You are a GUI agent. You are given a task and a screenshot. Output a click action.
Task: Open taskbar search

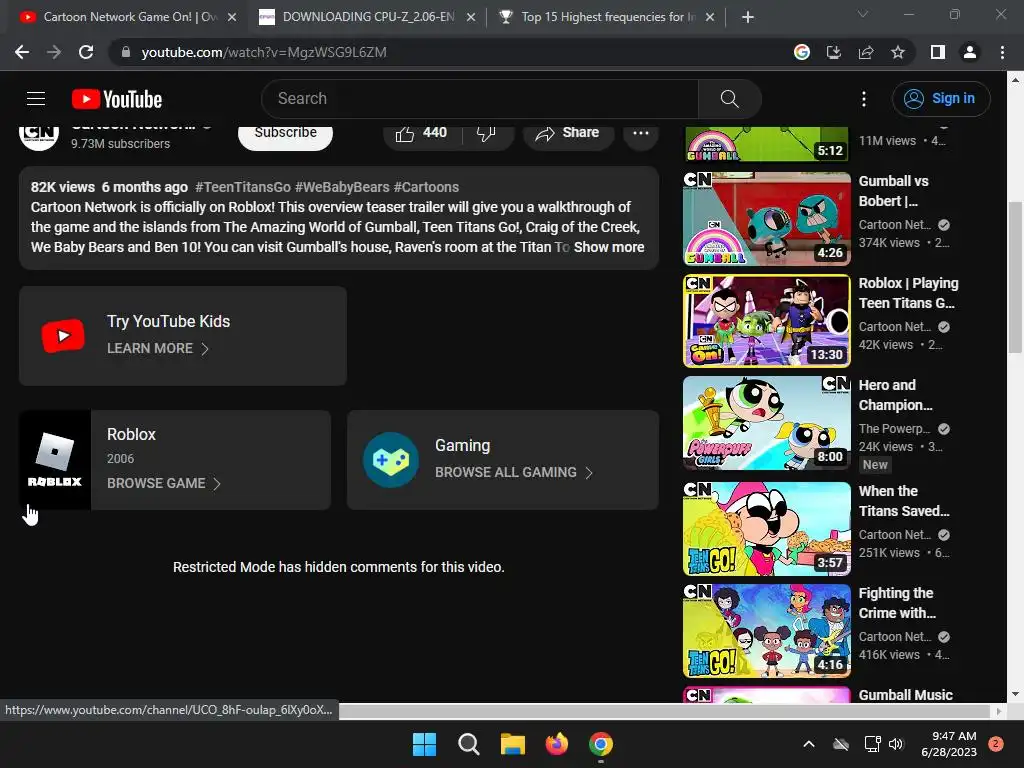tap(468, 744)
